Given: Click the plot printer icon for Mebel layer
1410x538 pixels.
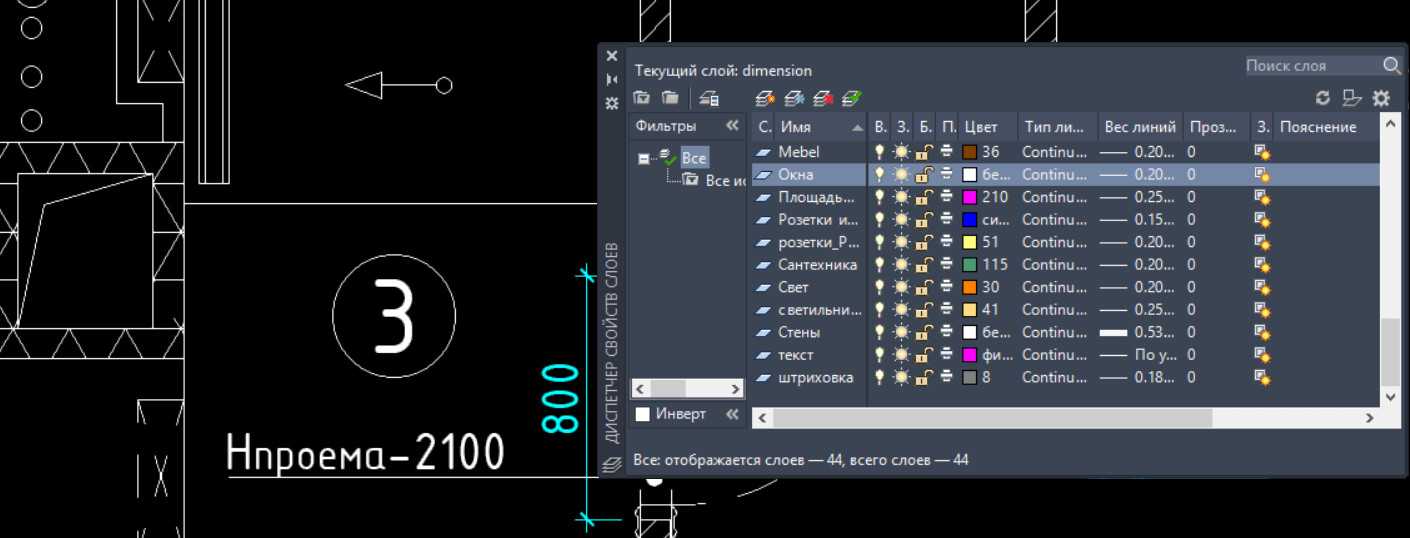Looking at the screenshot, I should point(946,152).
